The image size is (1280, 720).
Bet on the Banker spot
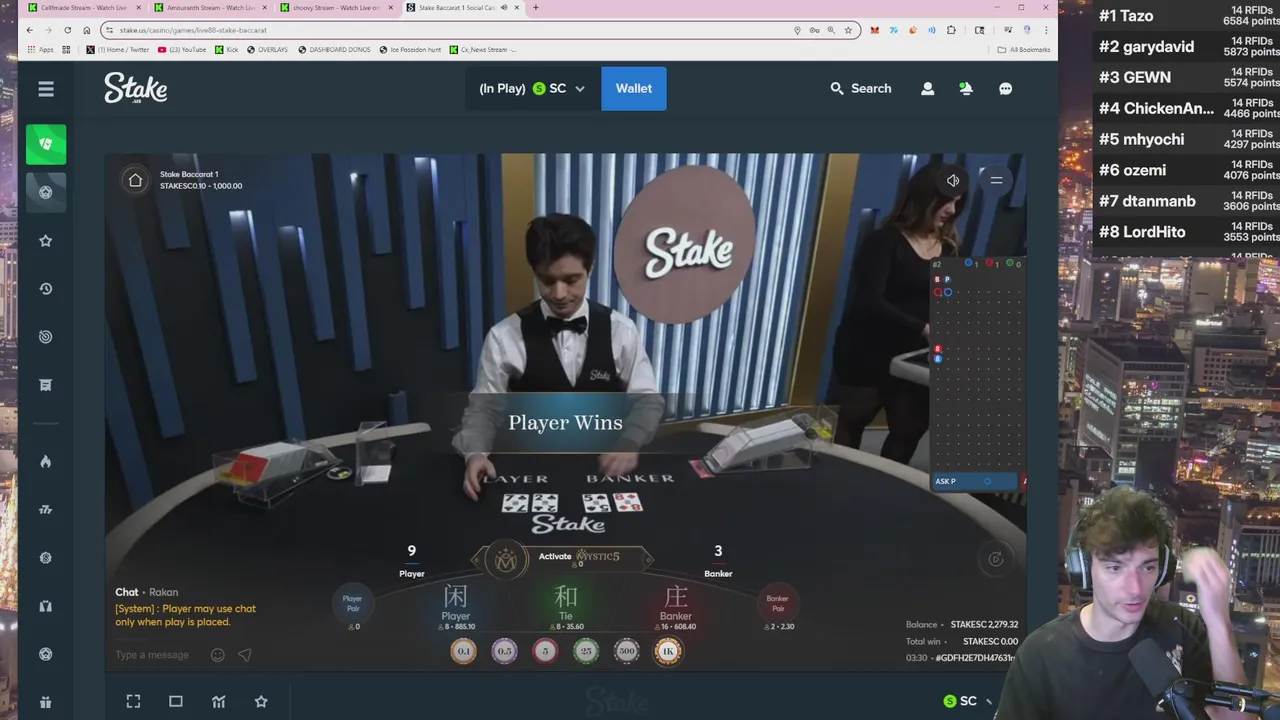click(676, 606)
